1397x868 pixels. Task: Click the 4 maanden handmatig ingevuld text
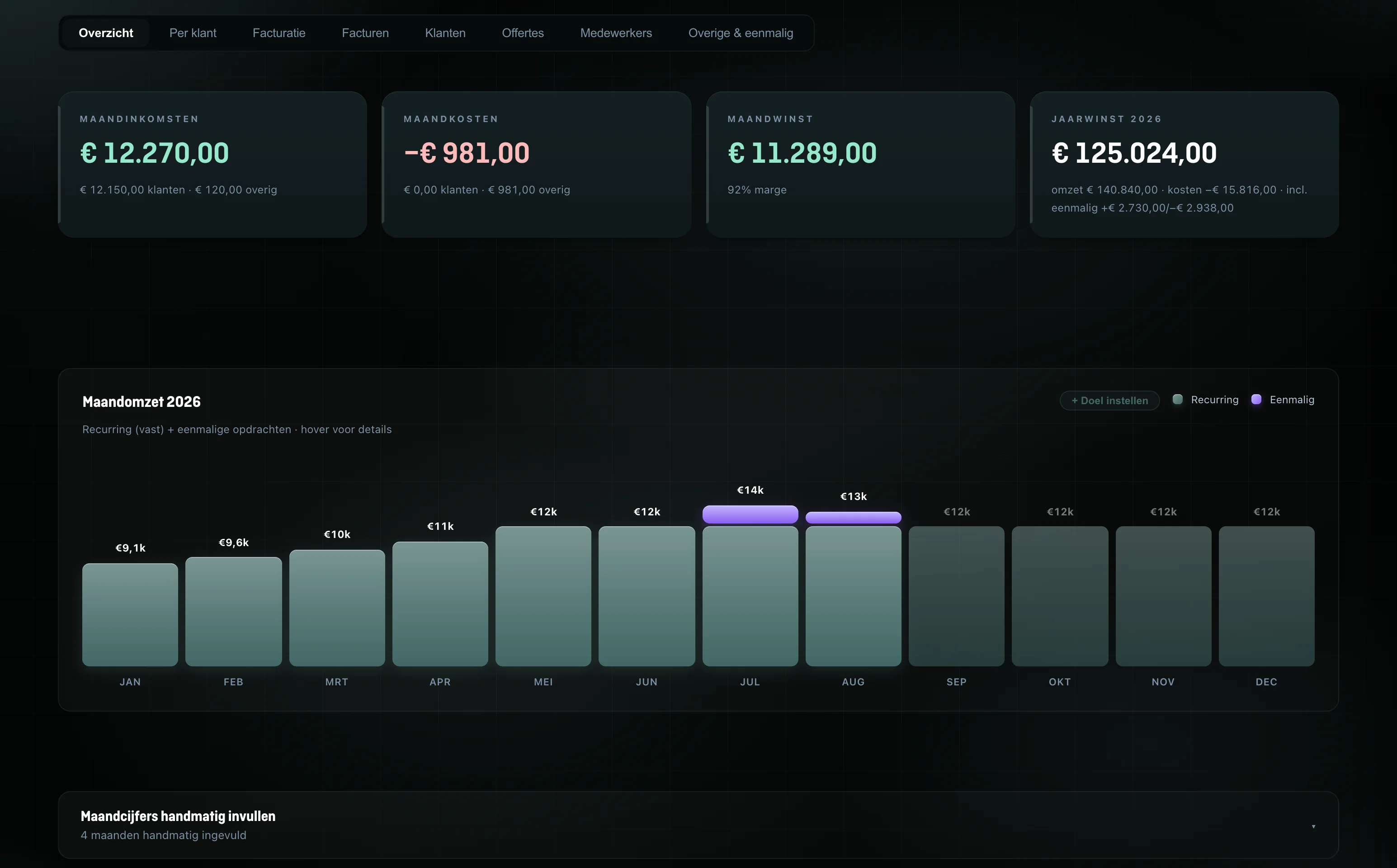[x=164, y=835]
